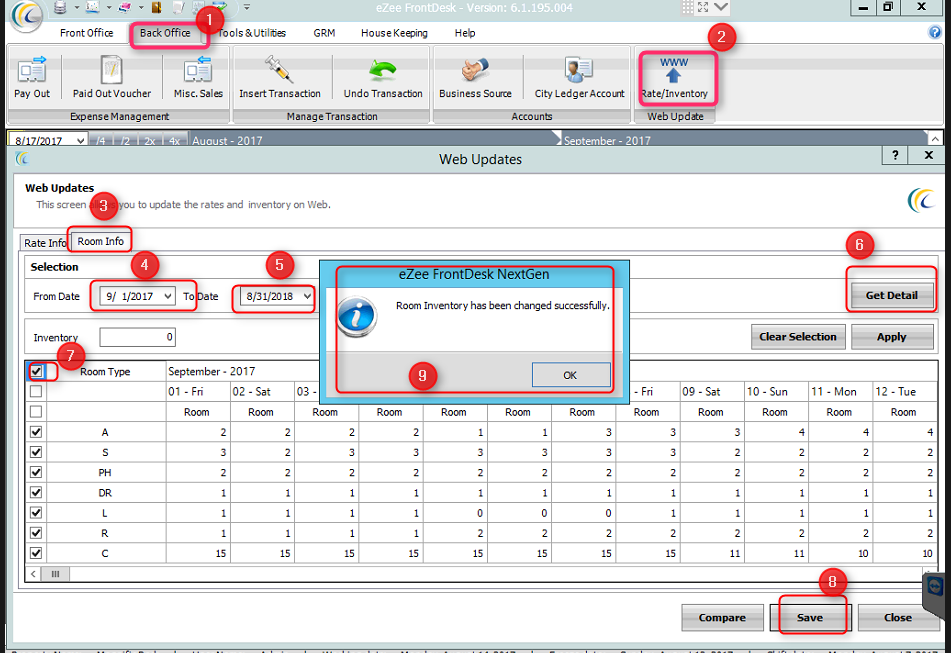This screenshot has width=951, height=653.
Task: Open the Tools & Utilities tab
Action: 252,33
